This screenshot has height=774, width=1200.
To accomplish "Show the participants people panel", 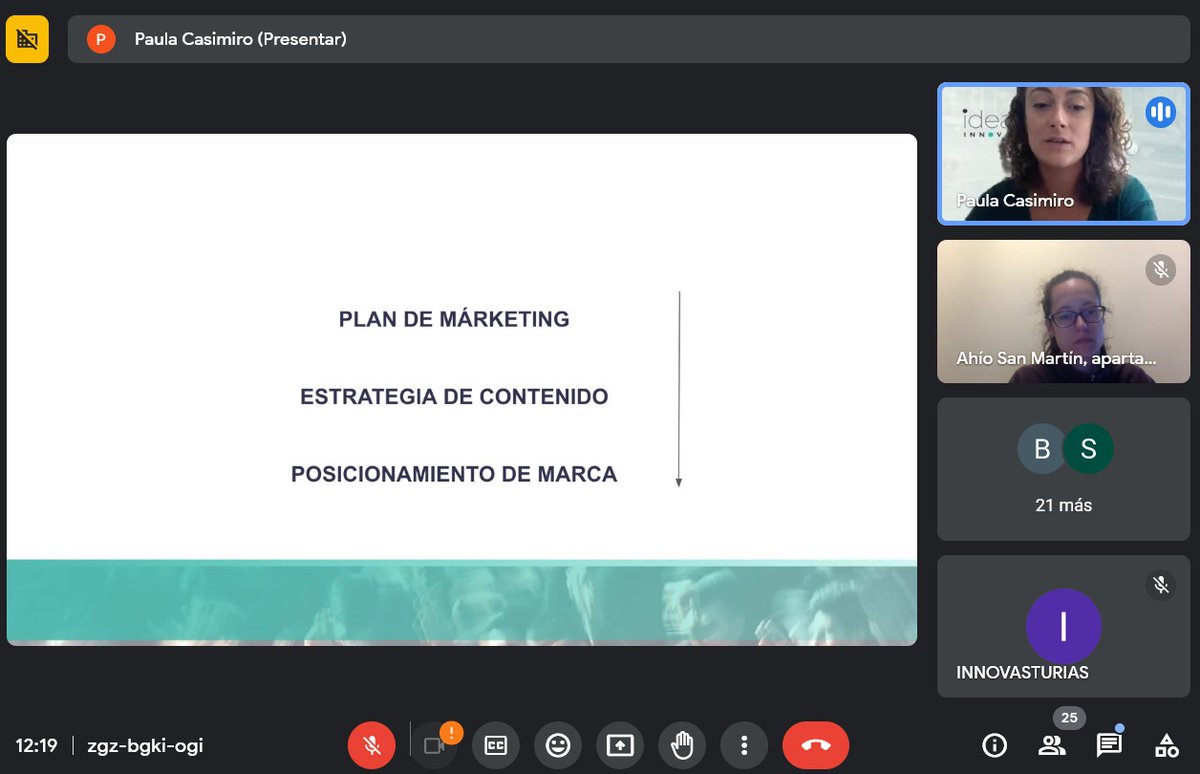I will pos(1052,745).
